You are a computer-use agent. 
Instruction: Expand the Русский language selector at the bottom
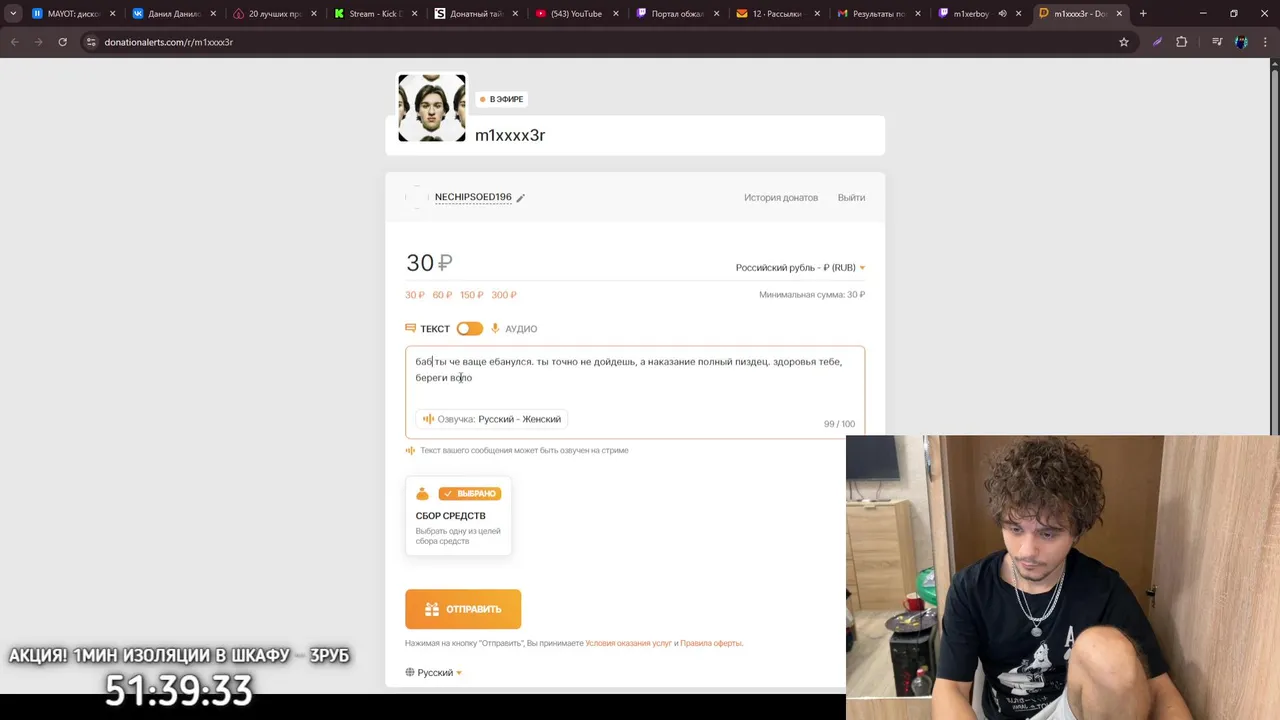(x=434, y=673)
